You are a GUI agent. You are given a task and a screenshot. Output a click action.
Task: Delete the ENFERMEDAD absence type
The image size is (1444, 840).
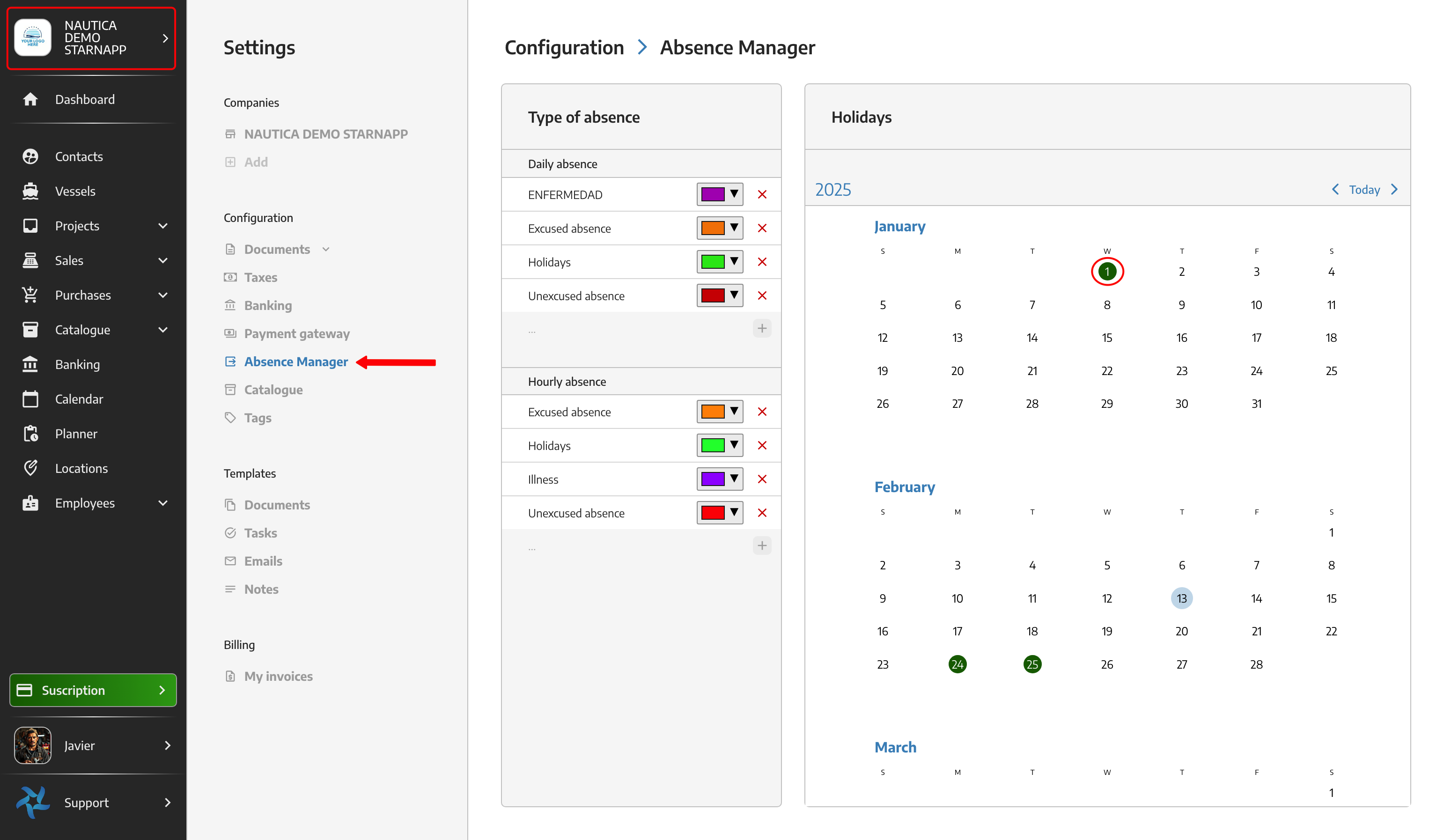762,194
